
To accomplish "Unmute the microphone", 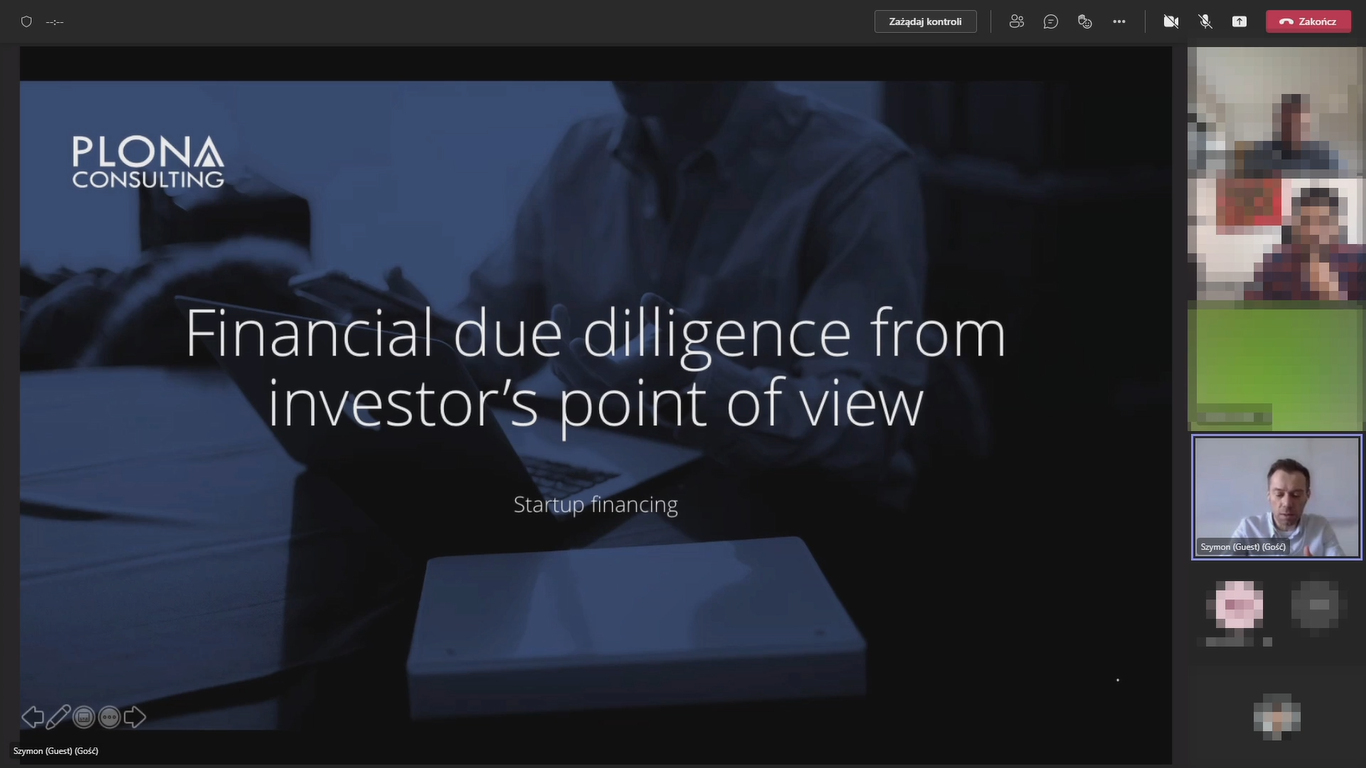I will (1205, 21).
